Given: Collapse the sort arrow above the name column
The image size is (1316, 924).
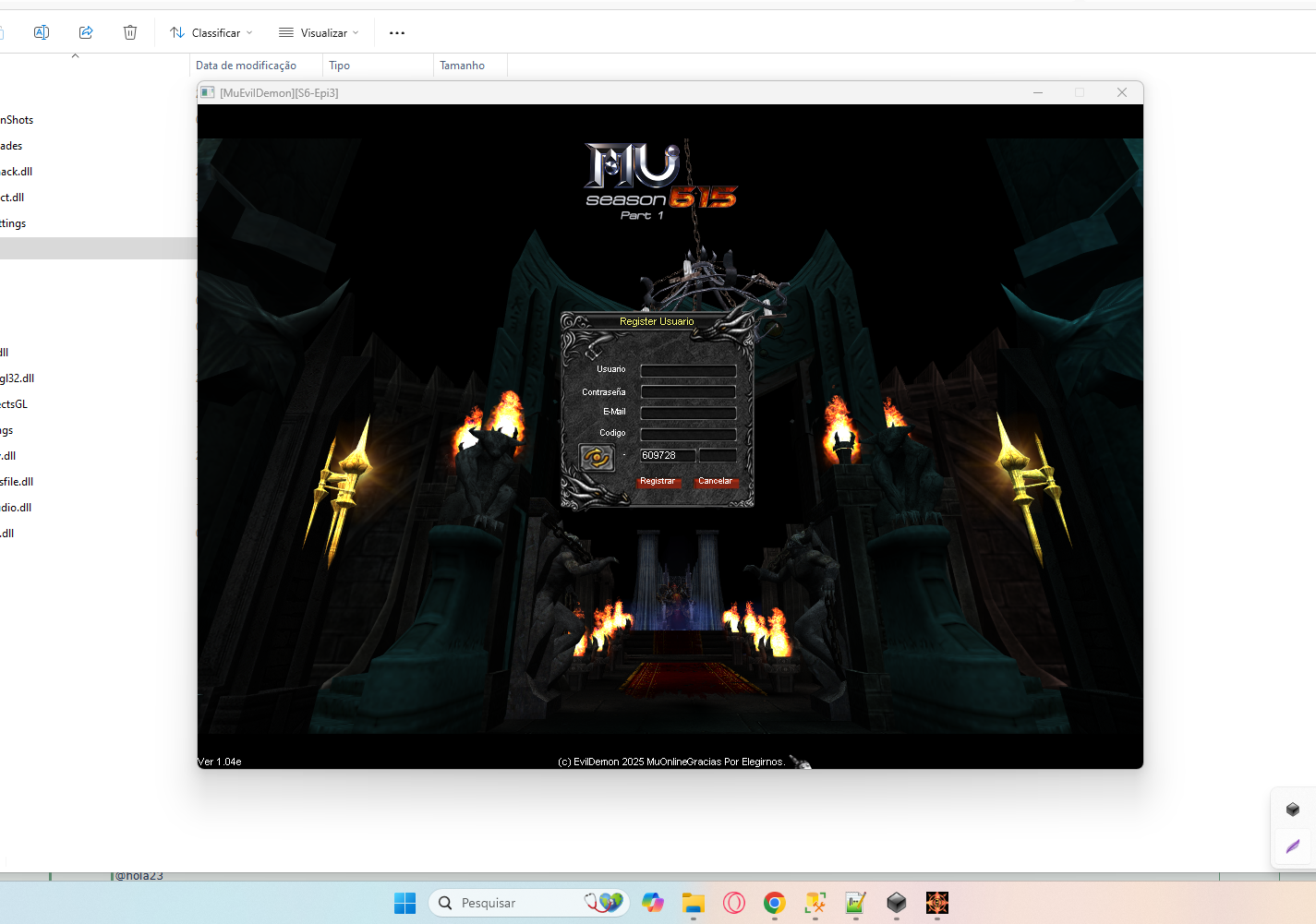Looking at the screenshot, I should pyautogui.click(x=76, y=56).
